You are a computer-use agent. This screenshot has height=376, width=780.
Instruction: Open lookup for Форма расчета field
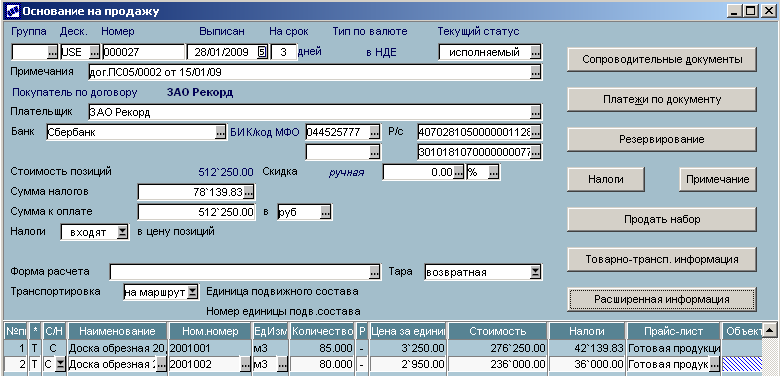[x=375, y=273]
